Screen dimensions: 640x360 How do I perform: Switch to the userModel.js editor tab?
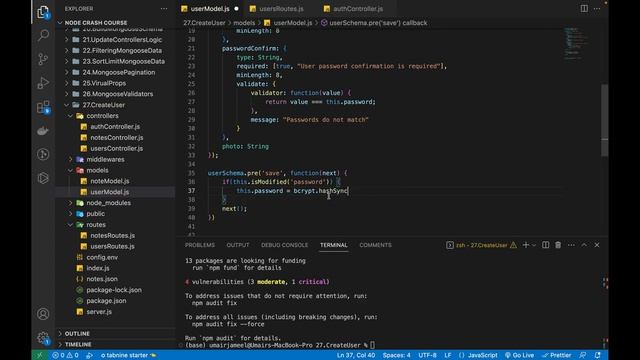[x=210, y=9]
